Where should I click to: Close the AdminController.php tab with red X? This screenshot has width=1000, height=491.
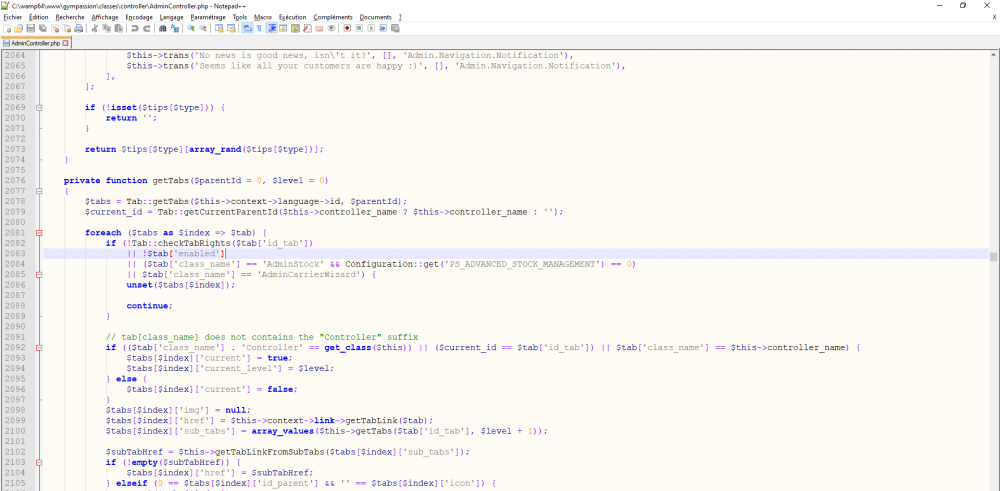[x=65, y=43]
